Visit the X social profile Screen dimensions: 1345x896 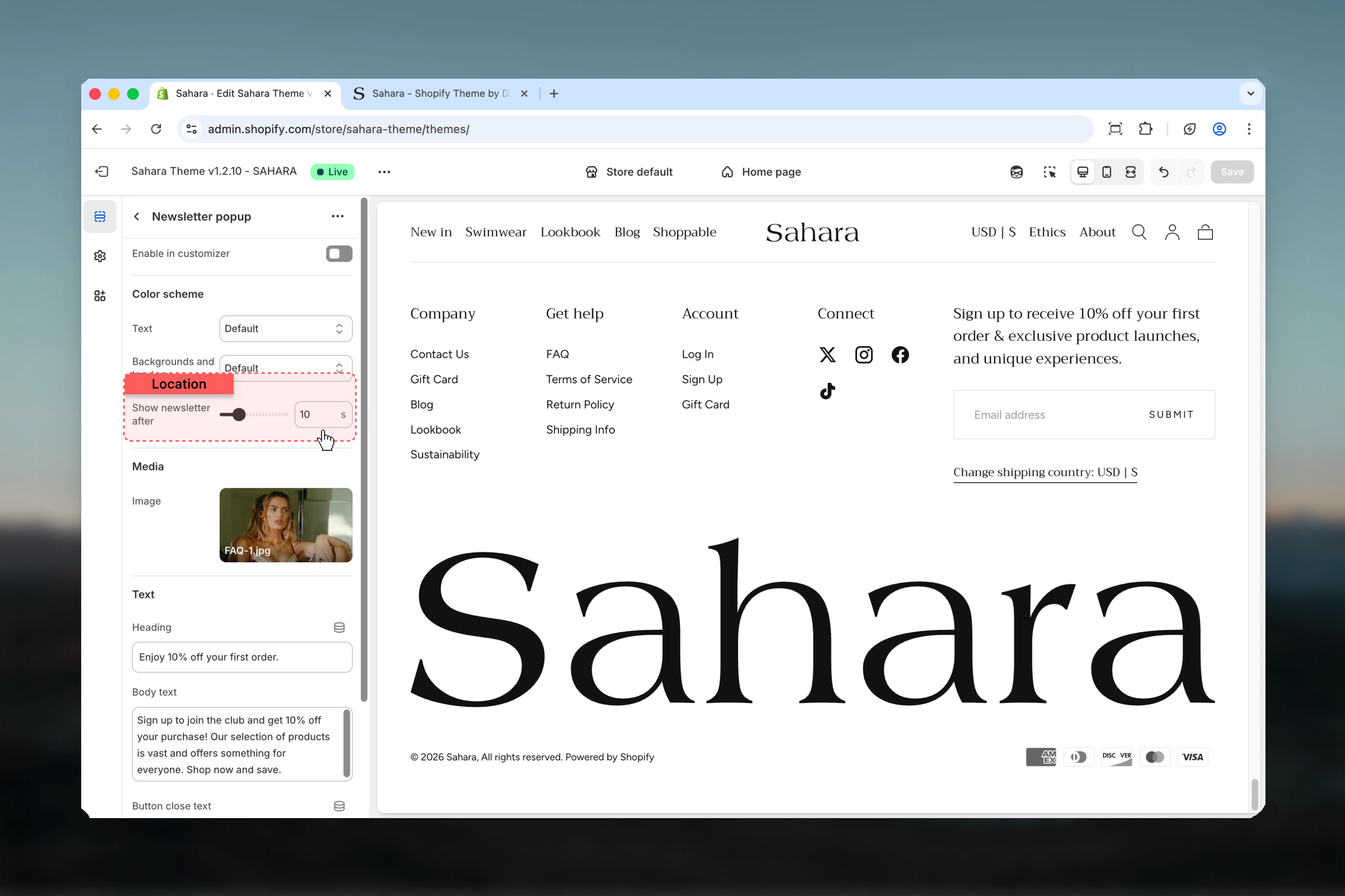(828, 355)
